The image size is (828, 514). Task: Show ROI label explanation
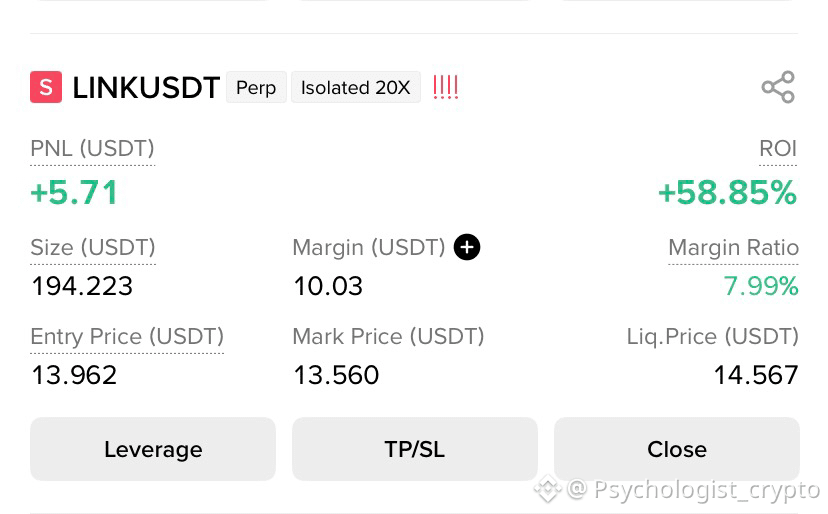(x=778, y=149)
